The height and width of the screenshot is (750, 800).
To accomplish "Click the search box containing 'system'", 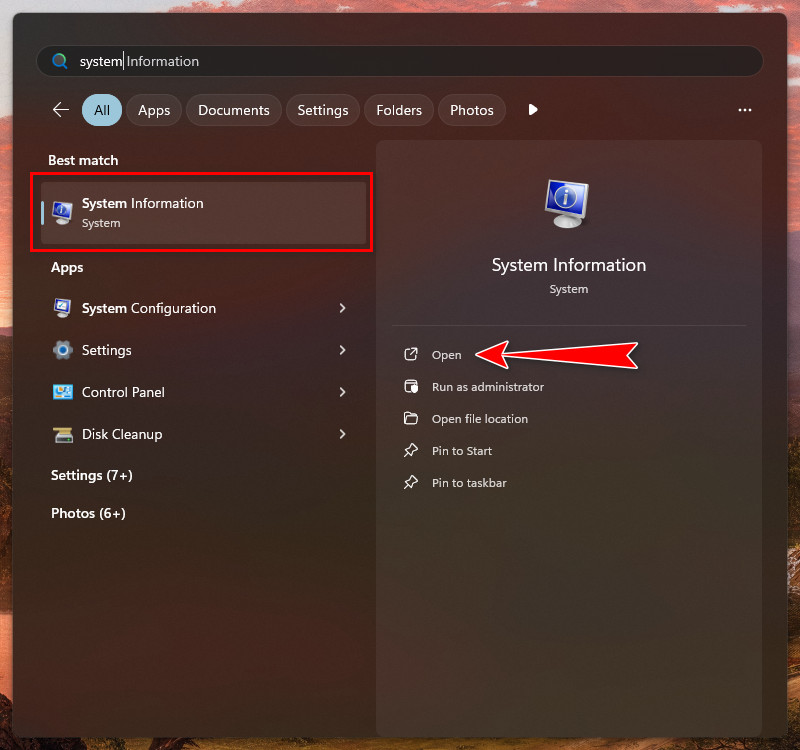I will tap(399, 61).
